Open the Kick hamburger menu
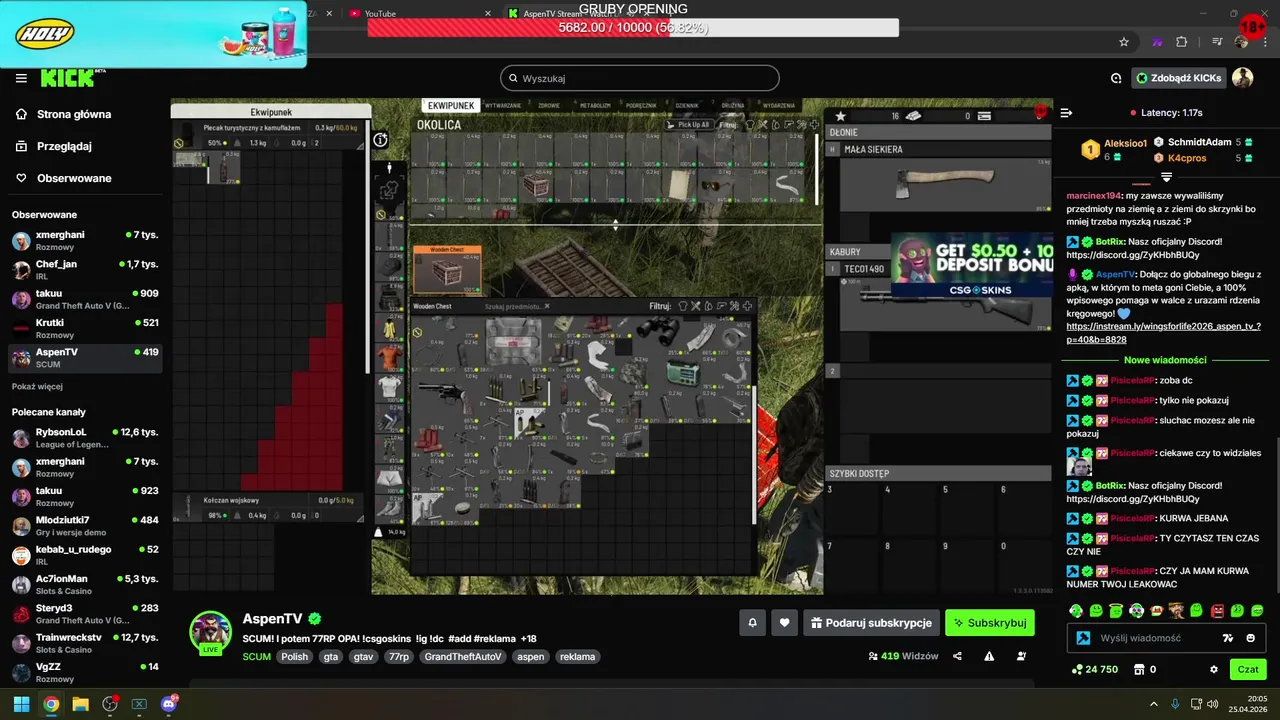This screenshot has height=720, width=1280. click(x=21, y=78)
